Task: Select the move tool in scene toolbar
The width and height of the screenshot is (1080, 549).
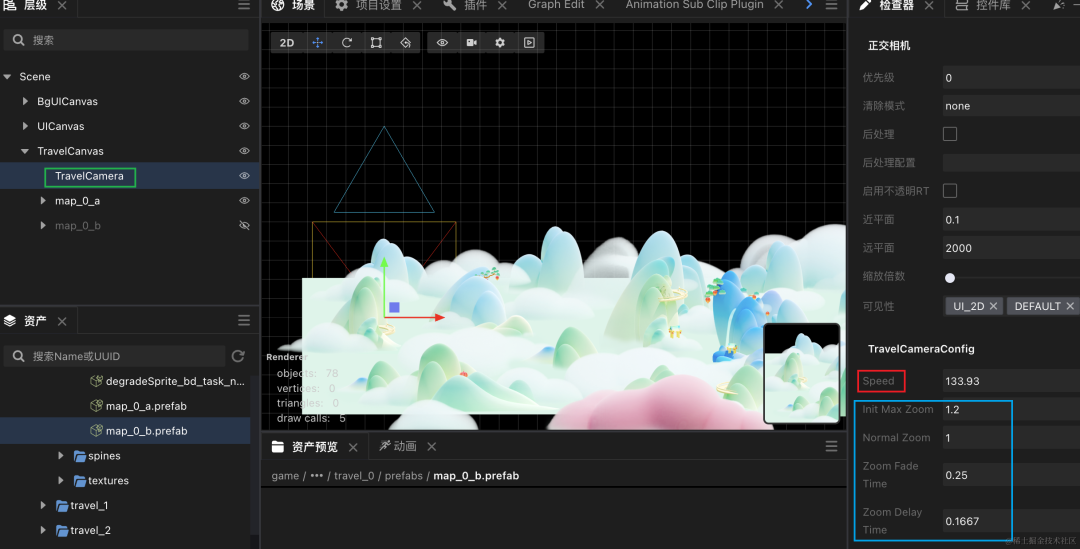Action: point(317,43)
